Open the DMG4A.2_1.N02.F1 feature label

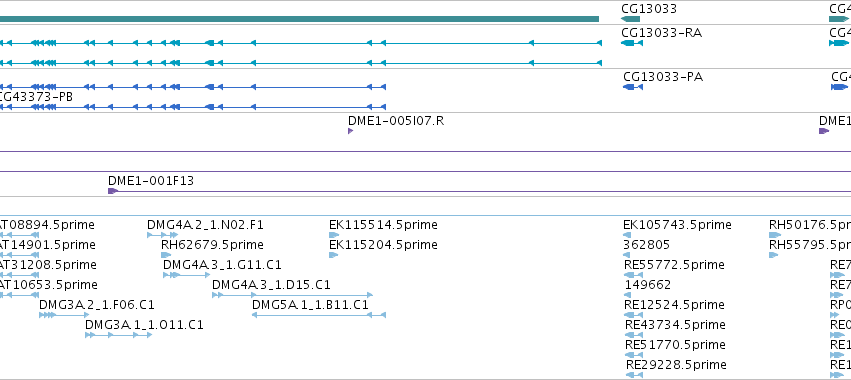pyautogui.click(x=205, y=225)
